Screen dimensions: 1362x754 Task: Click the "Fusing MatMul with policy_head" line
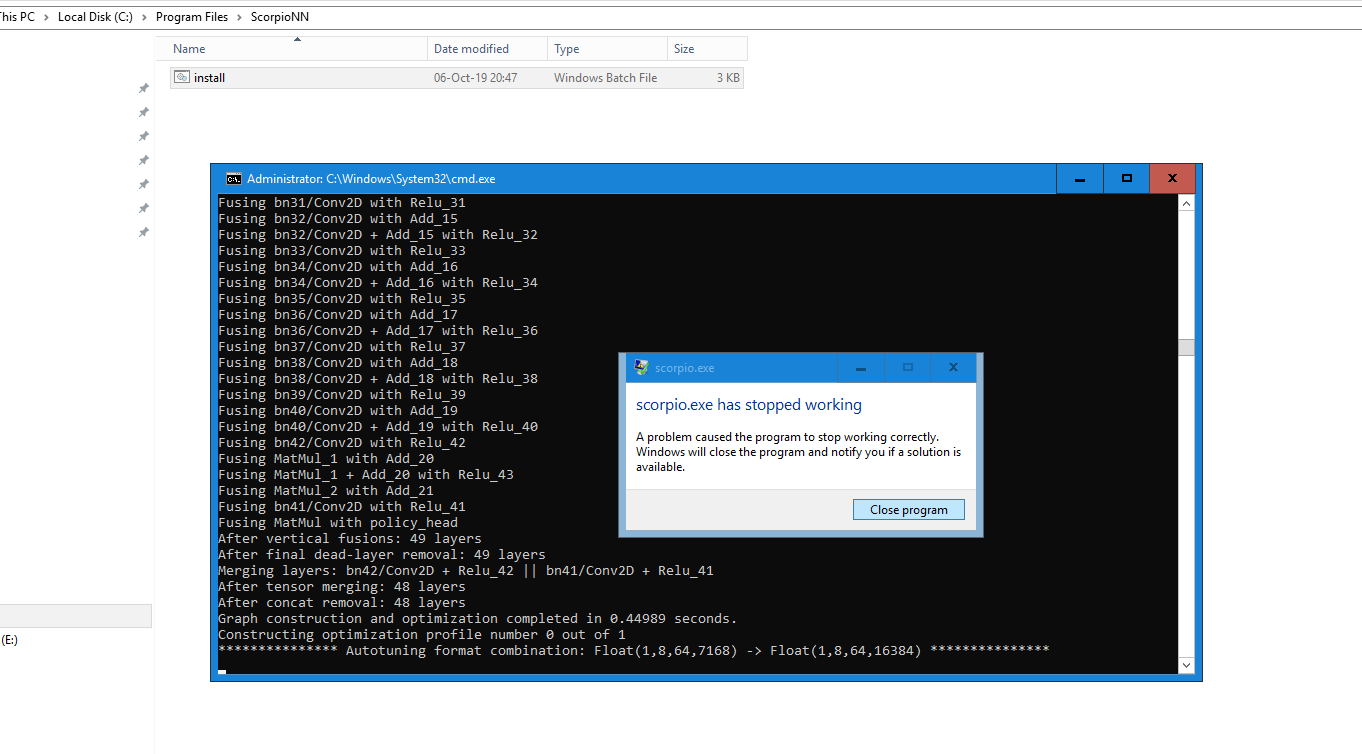[x=337, y=522]
